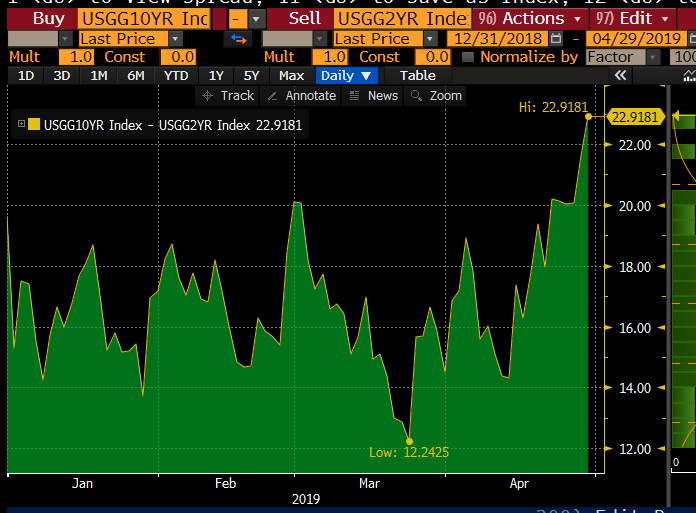Click the chart type icon at right edge

coord(689,76)
